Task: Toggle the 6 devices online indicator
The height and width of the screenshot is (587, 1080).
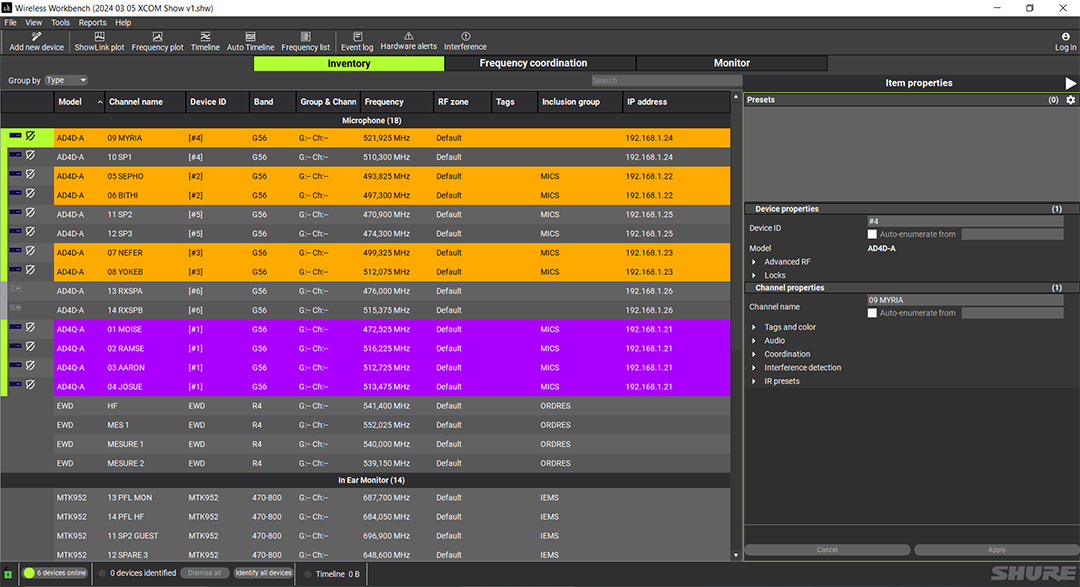Action: [55, 573]
